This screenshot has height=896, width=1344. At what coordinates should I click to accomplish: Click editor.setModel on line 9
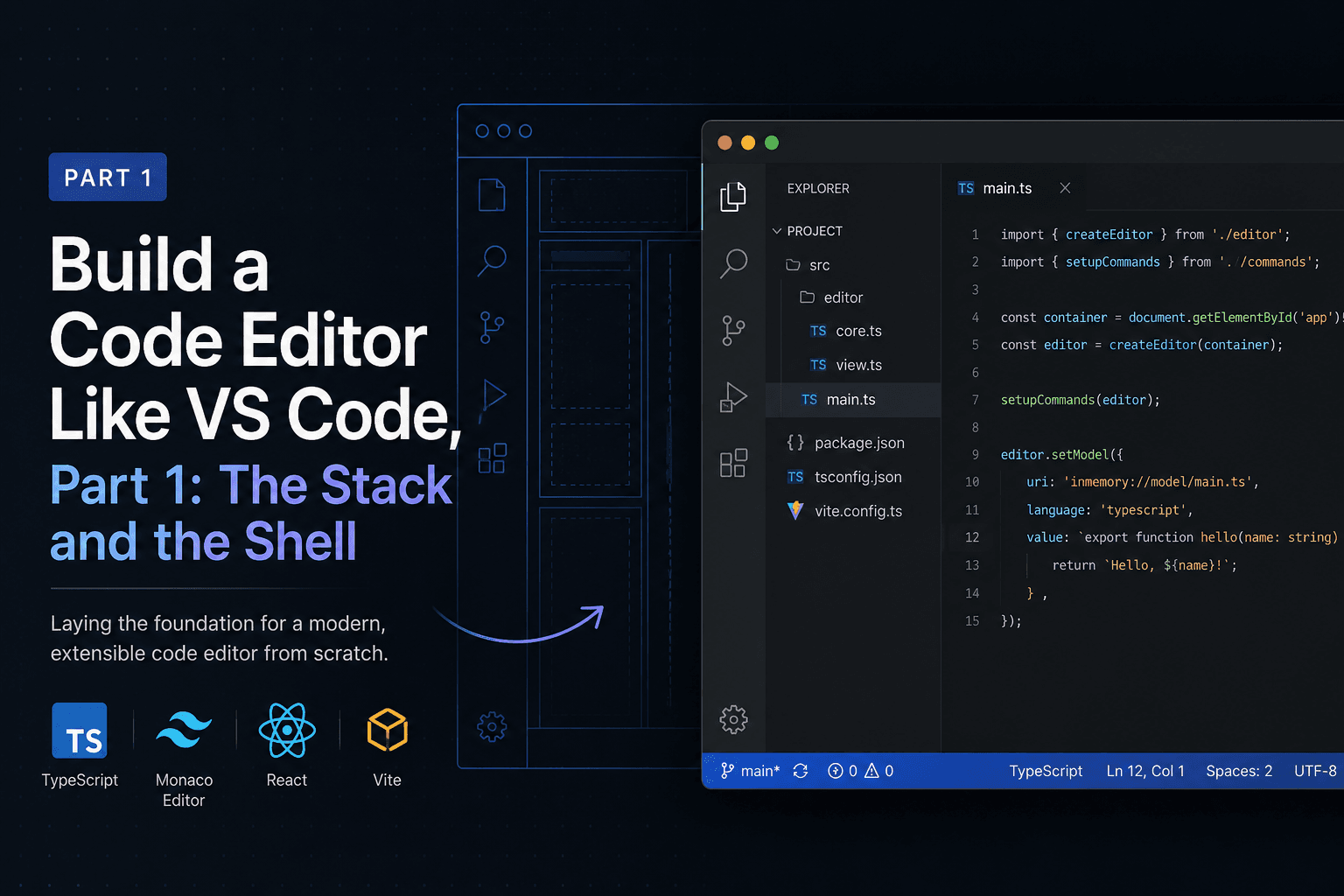click(1054, 455)
